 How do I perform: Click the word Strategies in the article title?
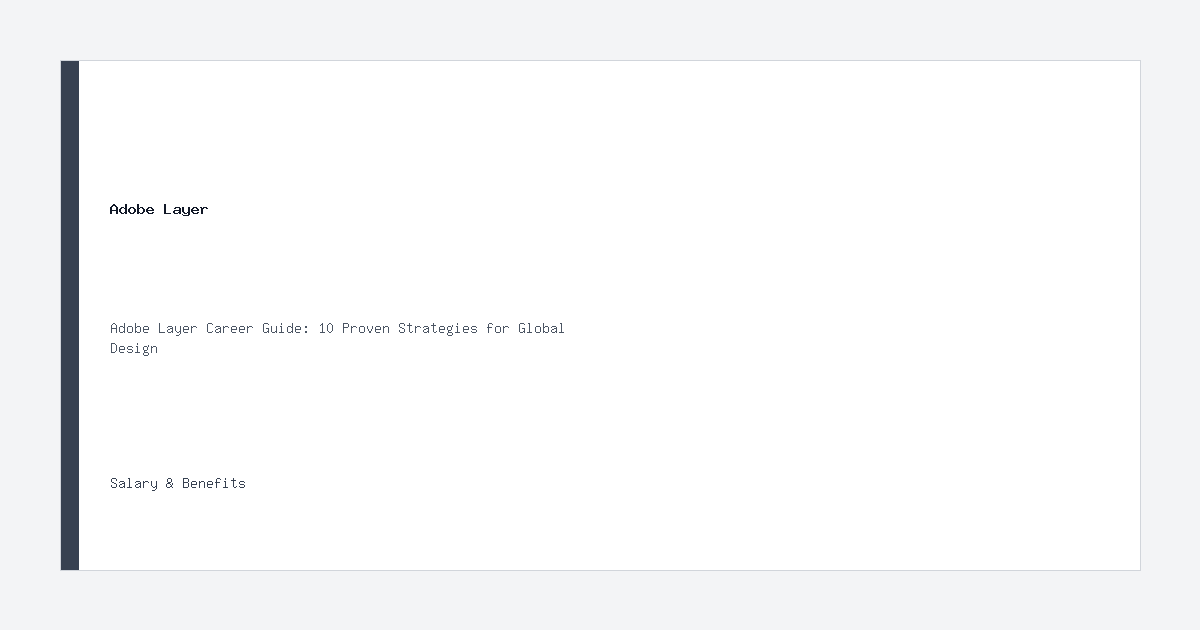click(x=438, y=328)
